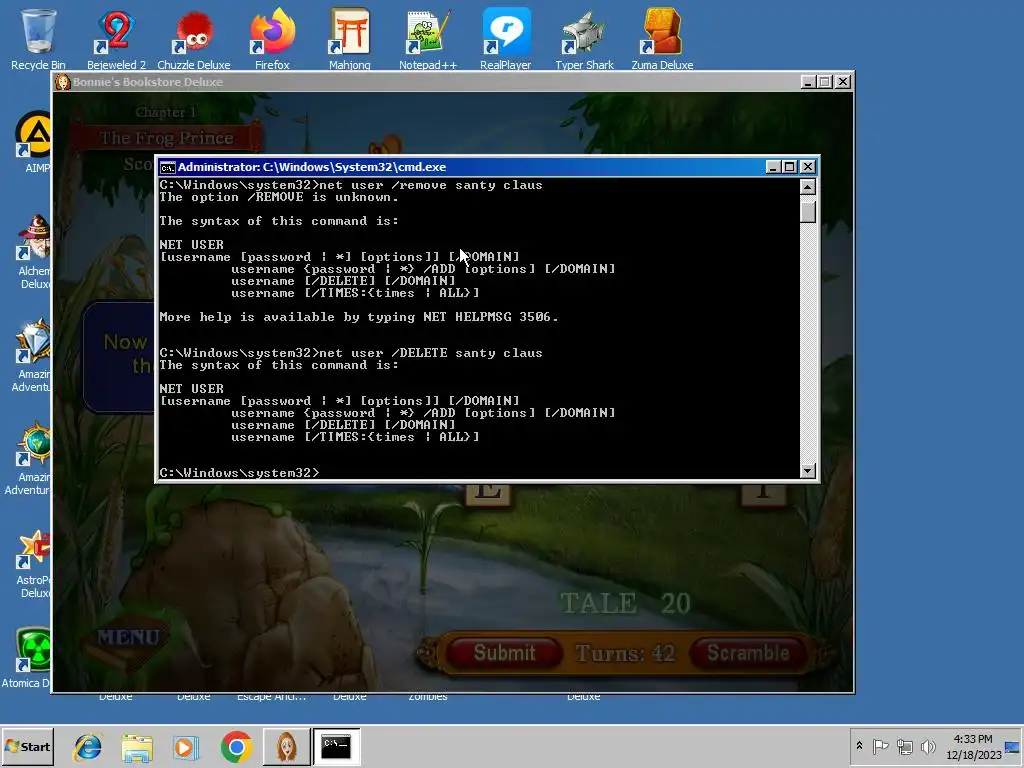Open the volume speaker tray icon
This screenshot has width=1024, height=768.
928,746
